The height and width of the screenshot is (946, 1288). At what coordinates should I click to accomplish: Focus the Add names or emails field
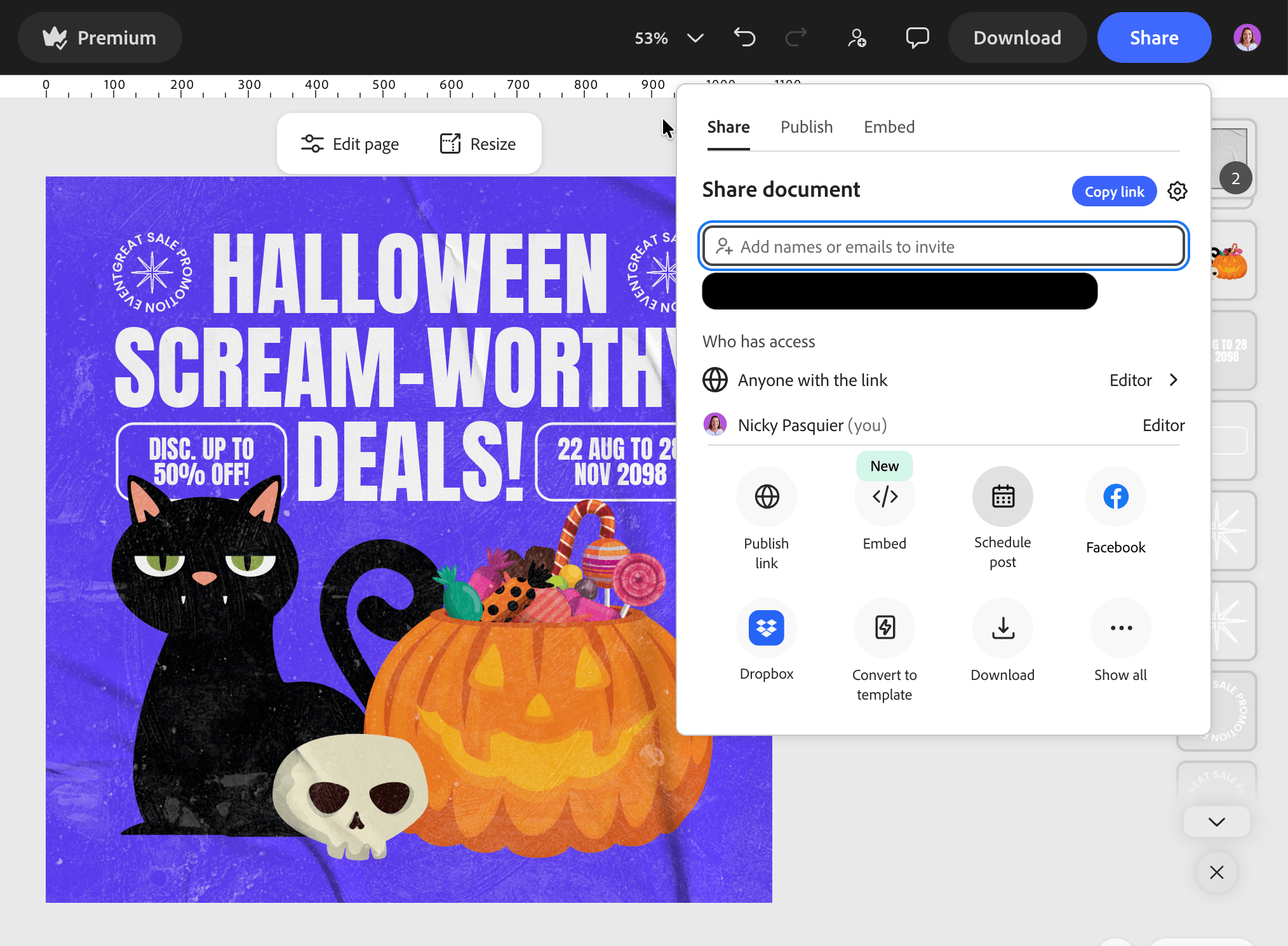click(x=943, y=246)
